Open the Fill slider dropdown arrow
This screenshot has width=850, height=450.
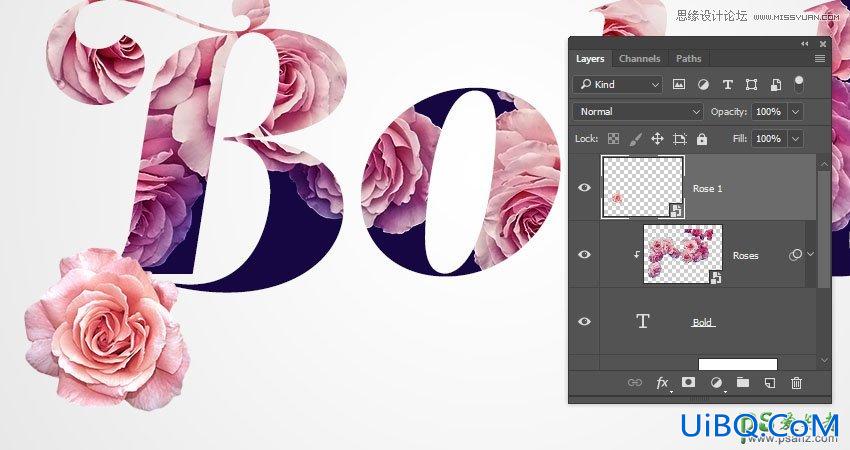click(x=795, y=139)
